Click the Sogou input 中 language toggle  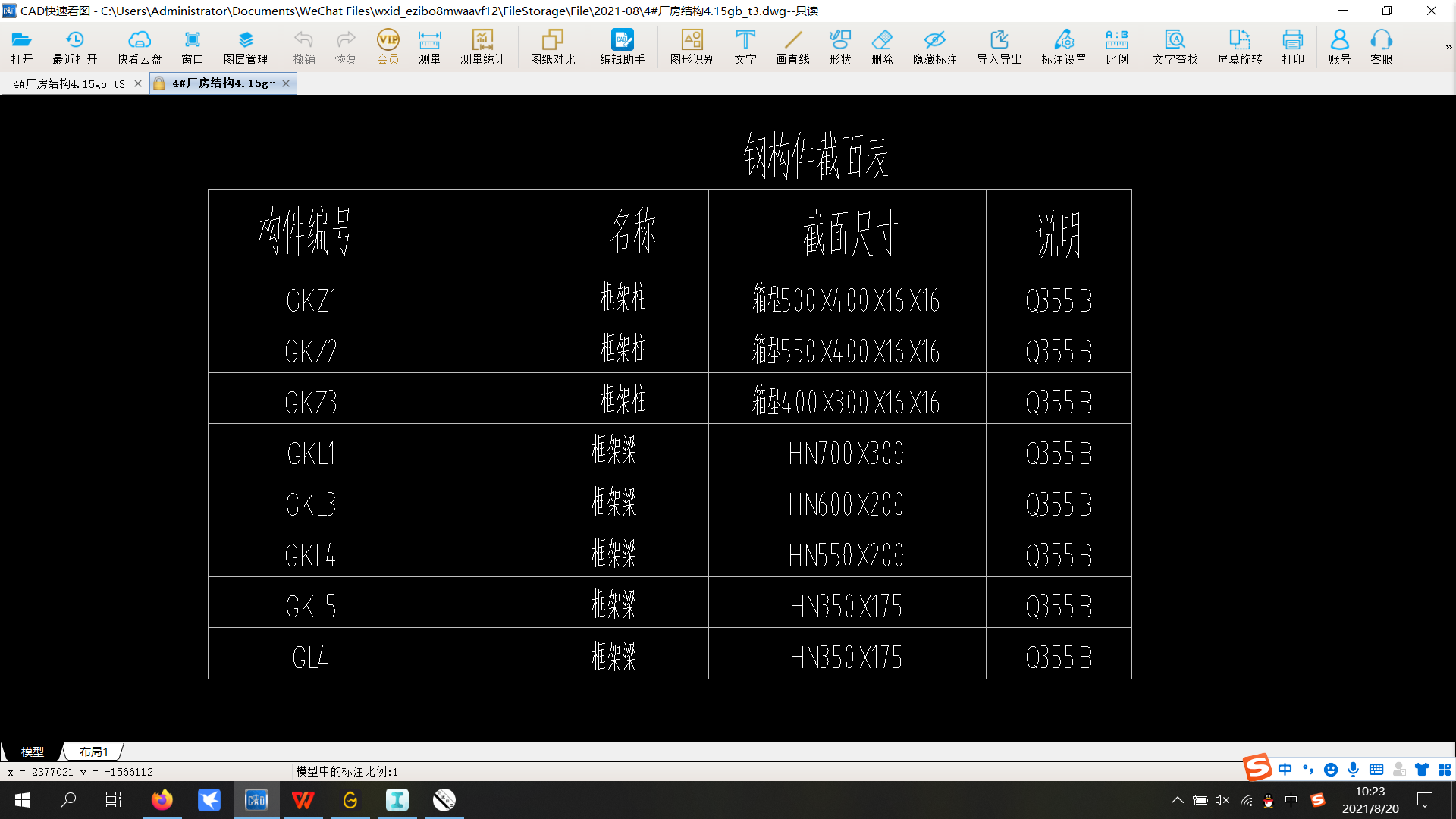pyautogui.click(x=1285, y=769)
